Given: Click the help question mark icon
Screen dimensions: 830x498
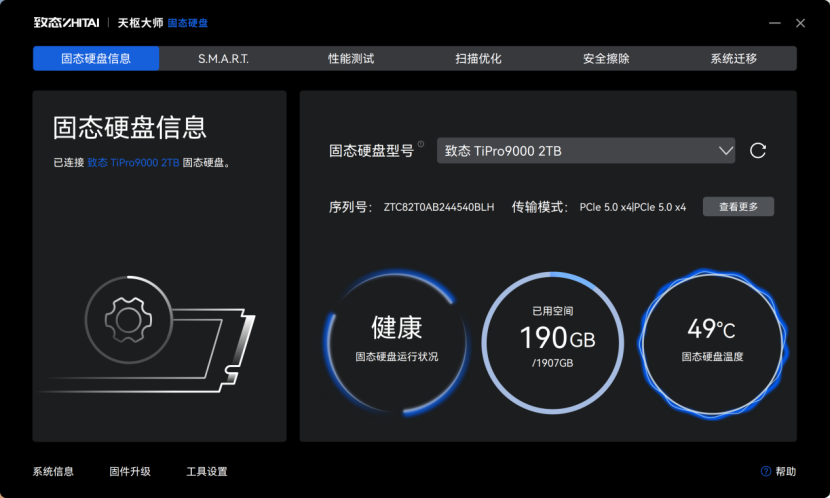Looking at the screenshot, I should tap(766, 471).
